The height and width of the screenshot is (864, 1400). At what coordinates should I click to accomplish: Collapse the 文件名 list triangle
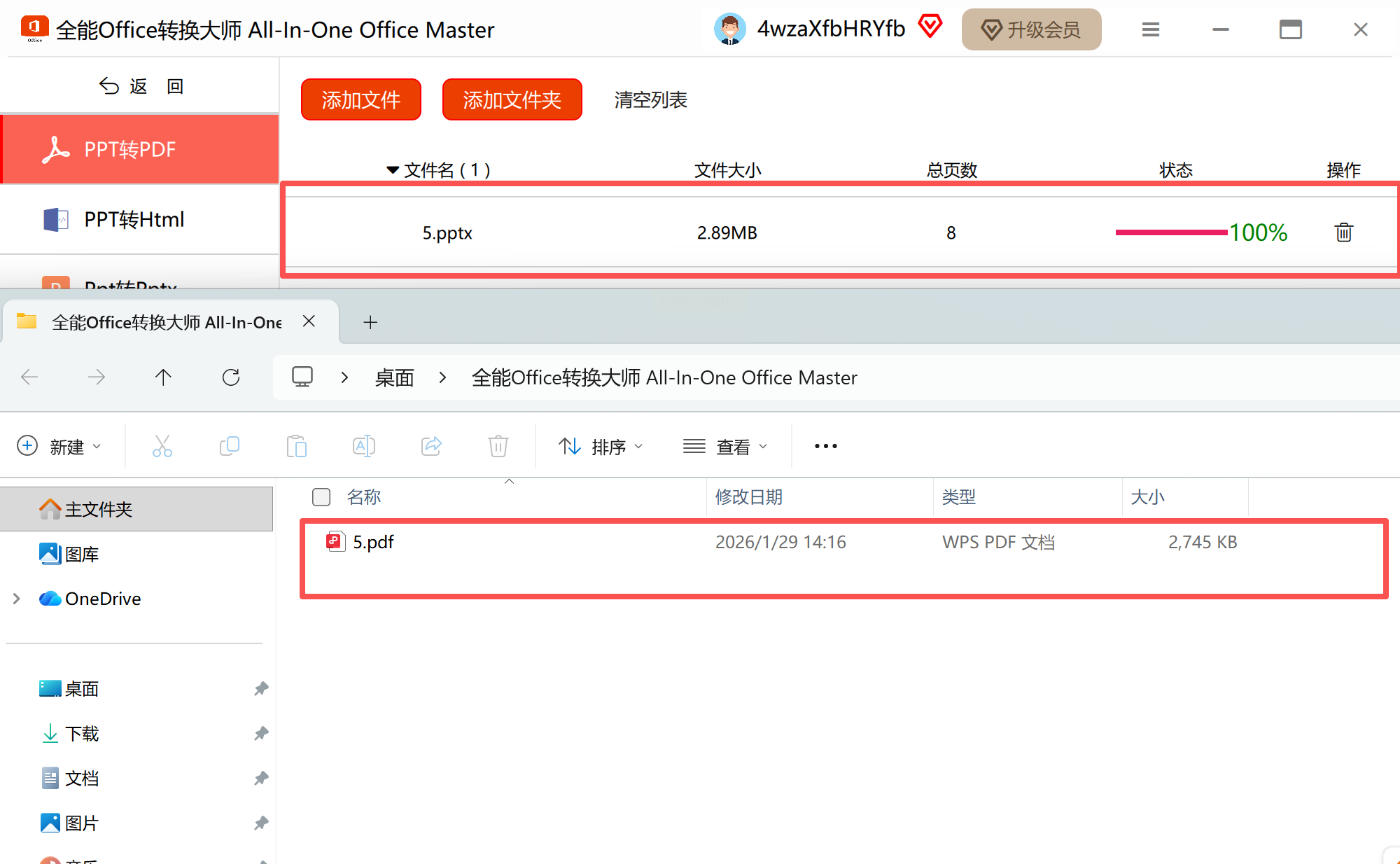pos(393,170)
